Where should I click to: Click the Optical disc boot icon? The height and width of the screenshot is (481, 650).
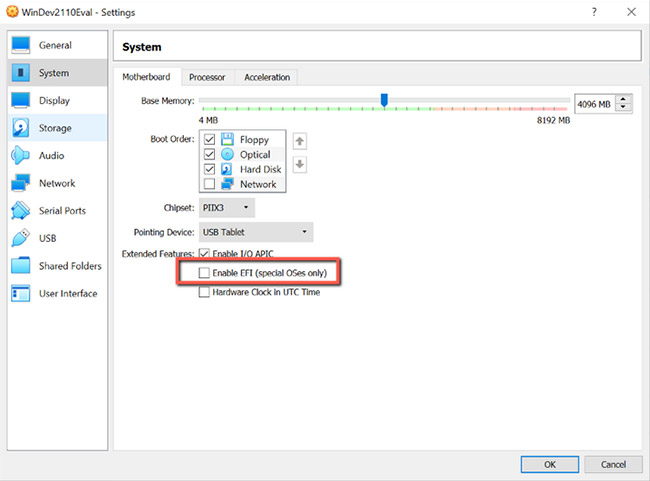pyautogui.click(x=227, y=154)
